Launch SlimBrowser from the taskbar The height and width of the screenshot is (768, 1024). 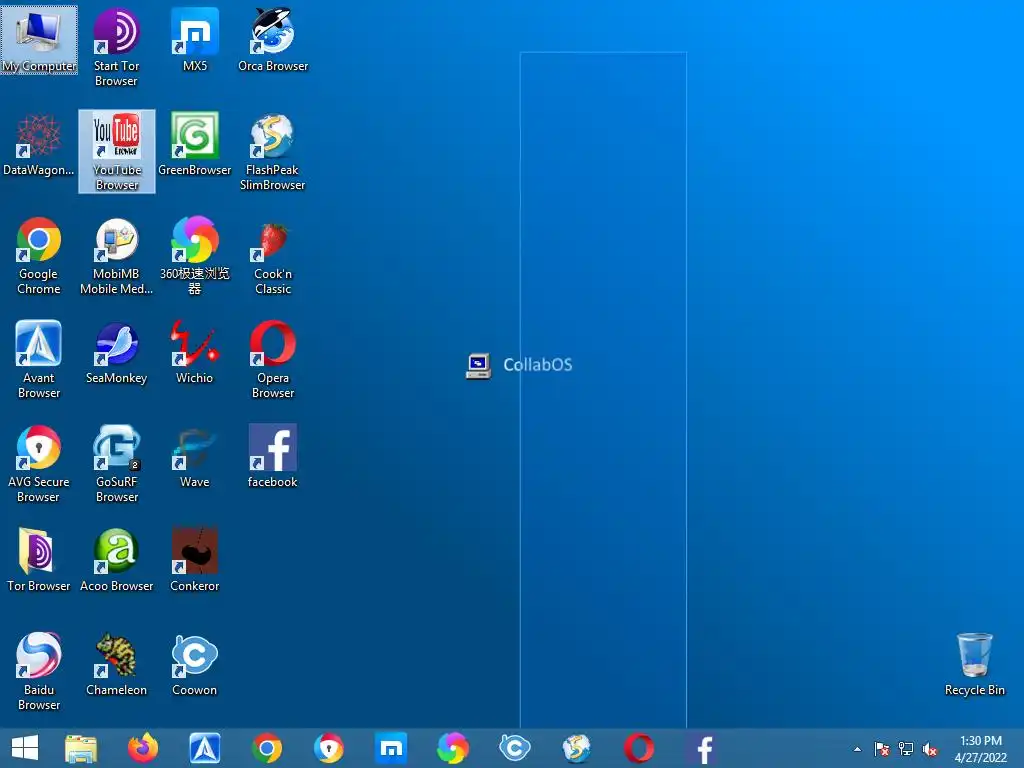coord(577,748)
